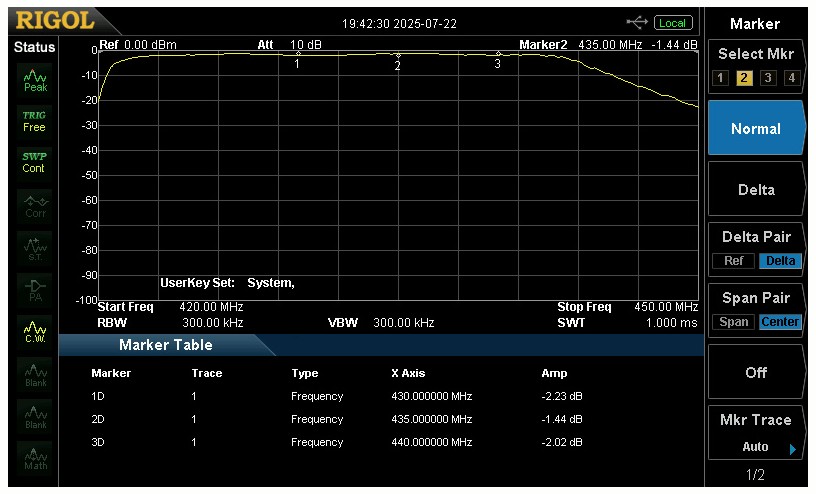Screen dimensions: 816x494
Task: Click the PA preamplifier status icon
Action: (35, 288)
